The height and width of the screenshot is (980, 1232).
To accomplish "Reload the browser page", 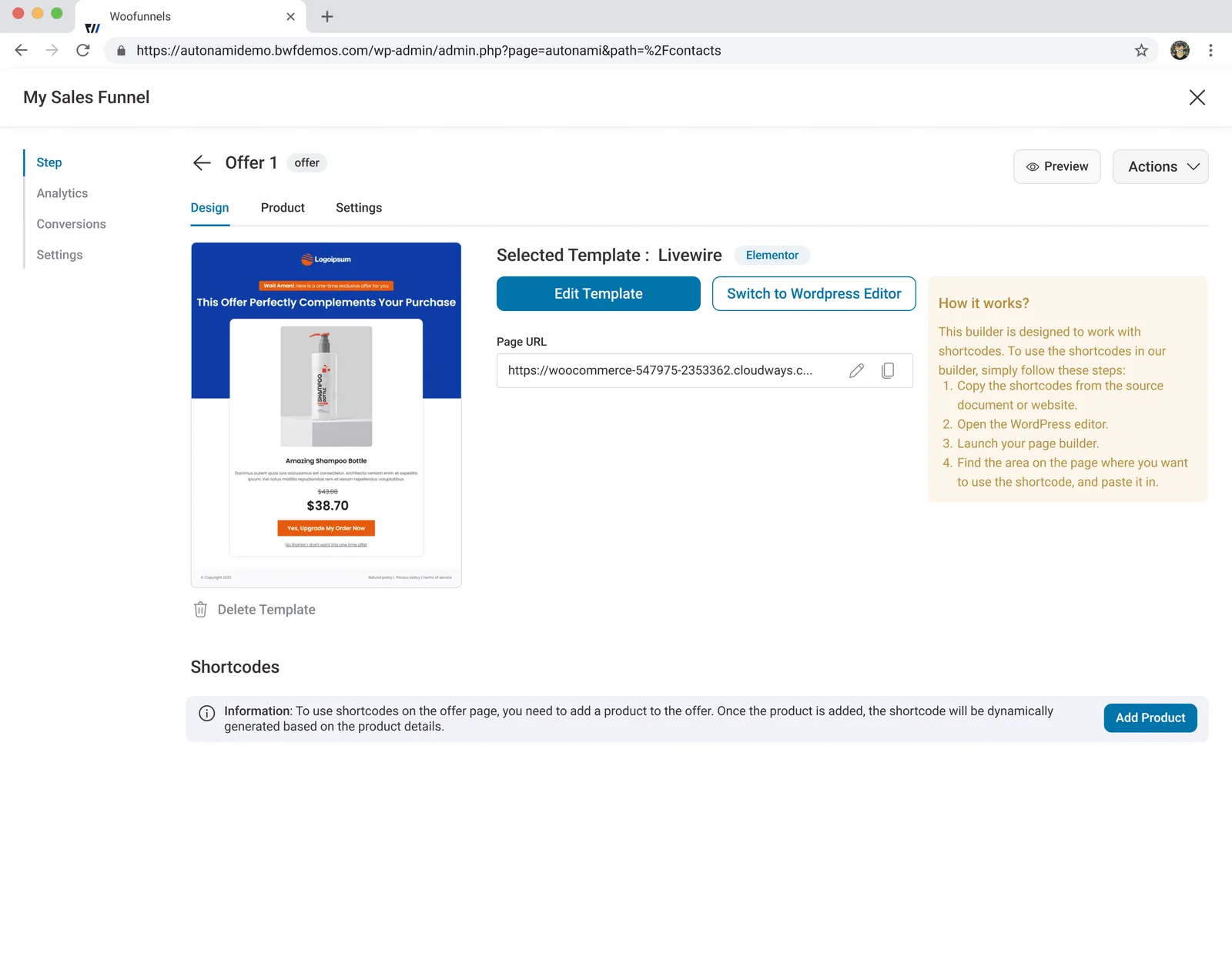I will coord(83,51).
